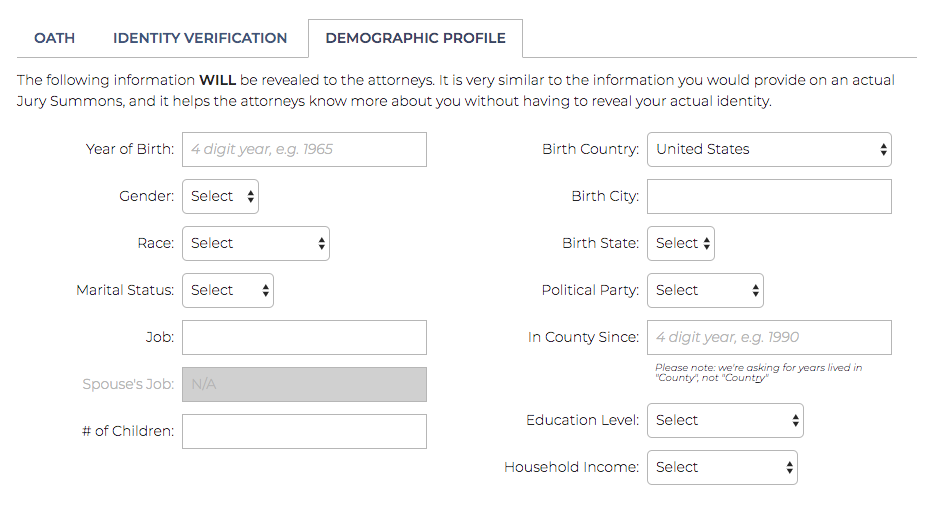Open the Marital Status selector
Screen dimensions: 930x515
(x=228, y=290)
